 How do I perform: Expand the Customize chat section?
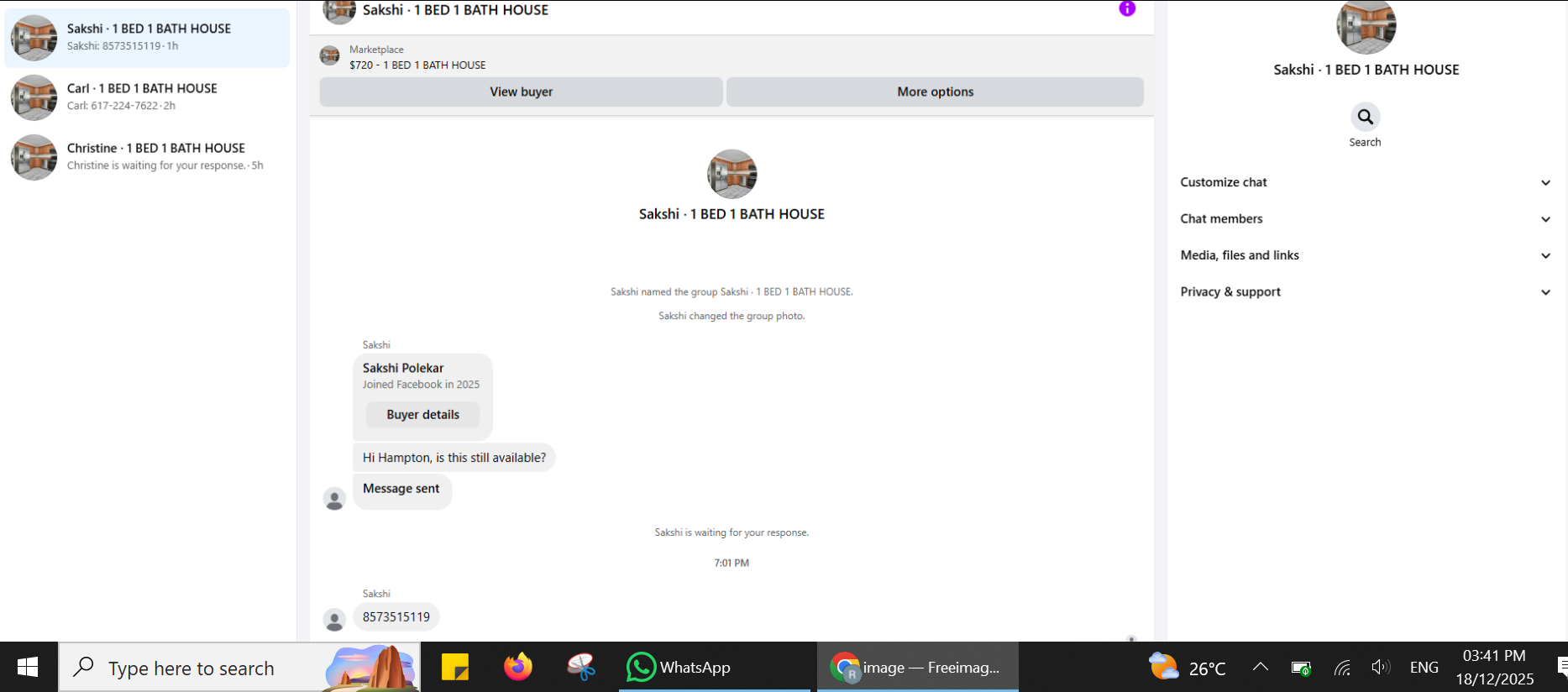tap(1366, 182)
